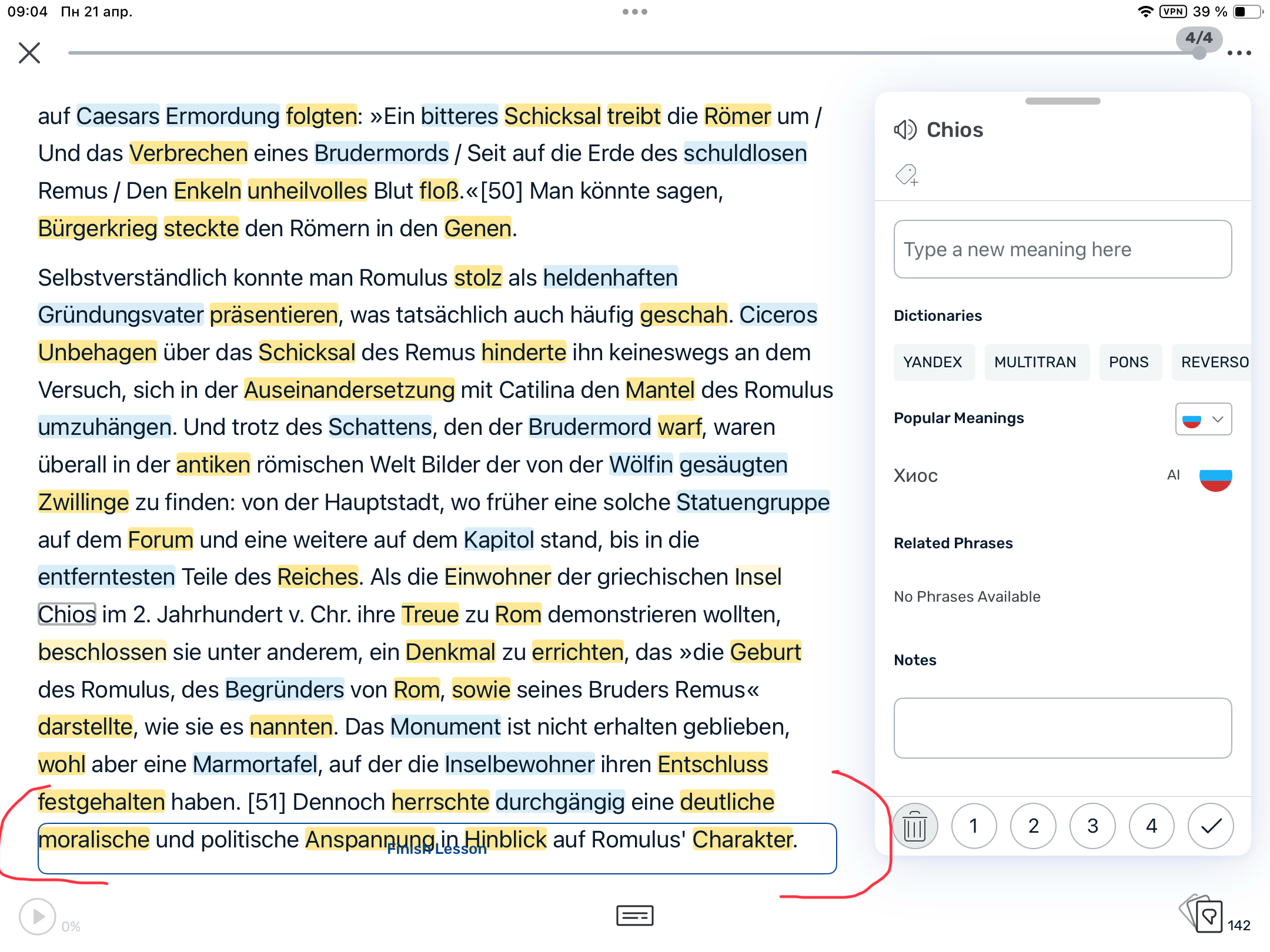
Task: Tap the blue word Kapitol
Action: pos(499,539)
